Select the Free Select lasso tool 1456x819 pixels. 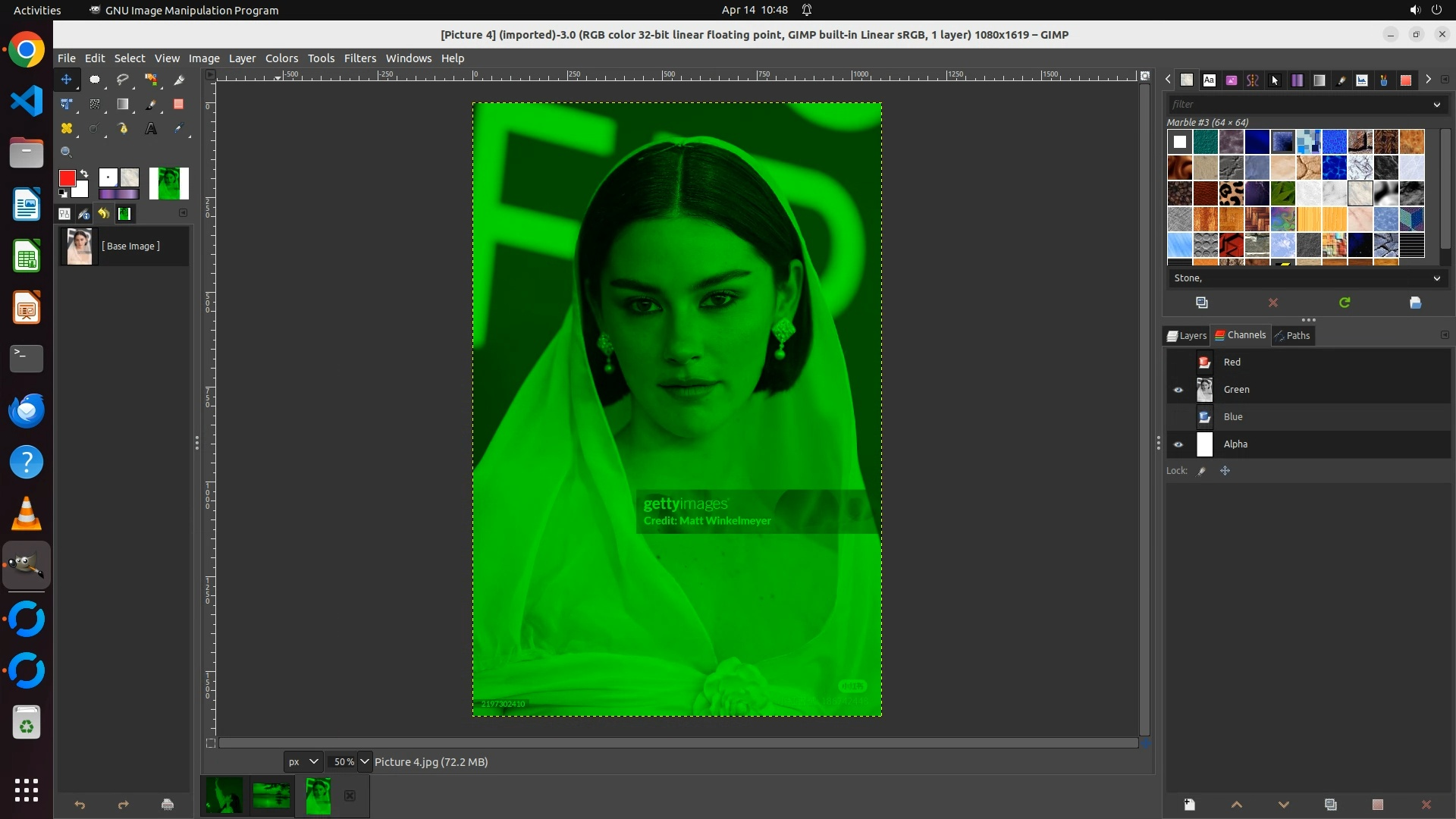coord(123,80)
